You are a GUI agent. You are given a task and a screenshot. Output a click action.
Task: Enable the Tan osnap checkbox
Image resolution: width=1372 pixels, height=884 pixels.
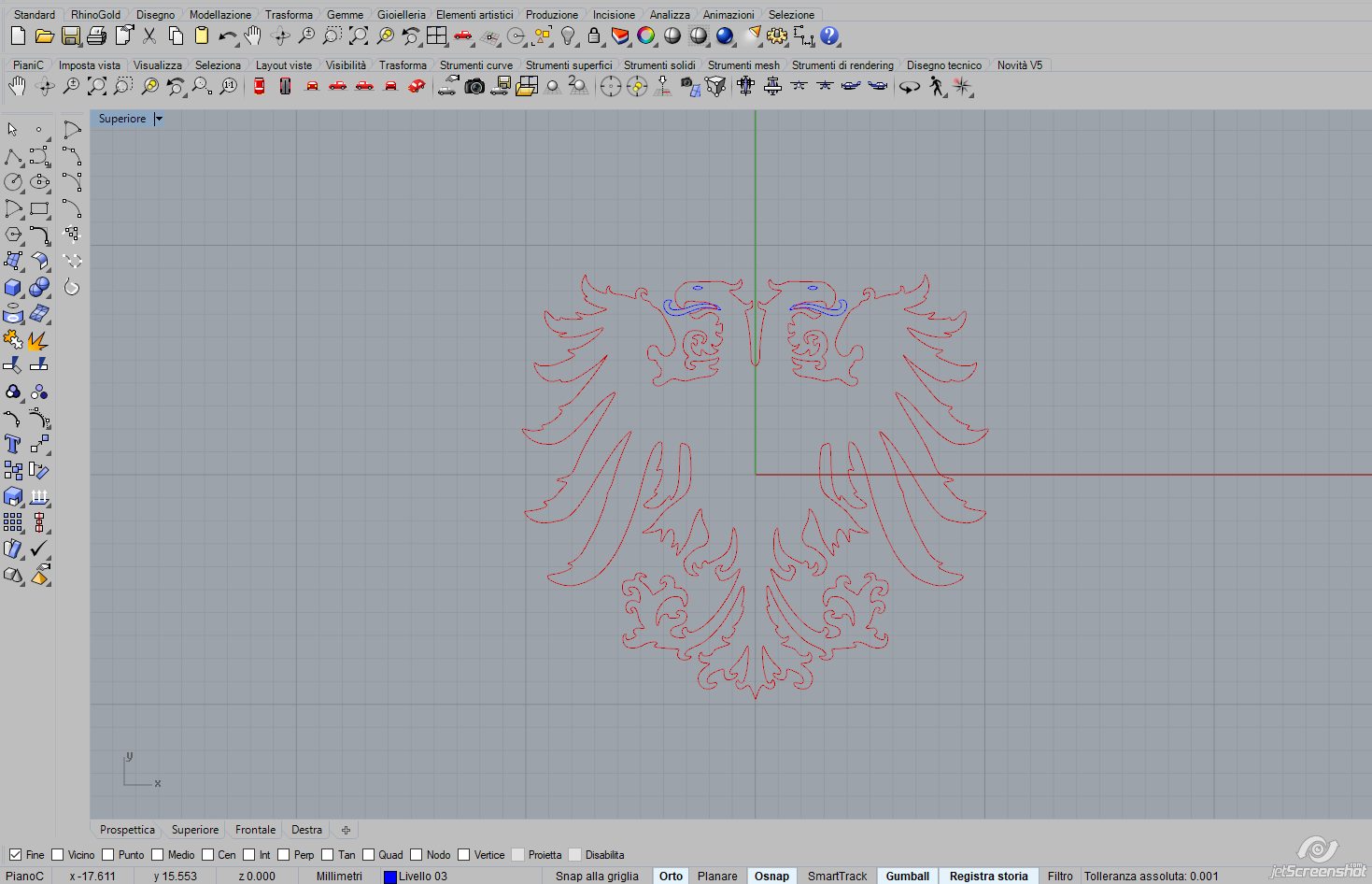328,855
